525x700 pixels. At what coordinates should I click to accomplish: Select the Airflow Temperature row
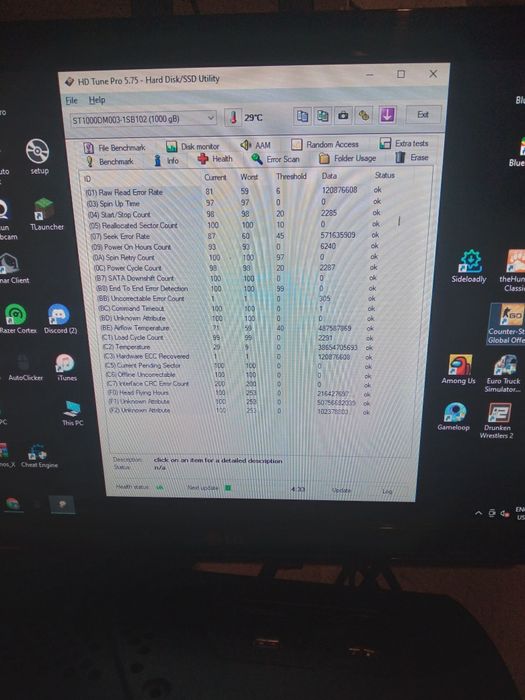point(238,328)
